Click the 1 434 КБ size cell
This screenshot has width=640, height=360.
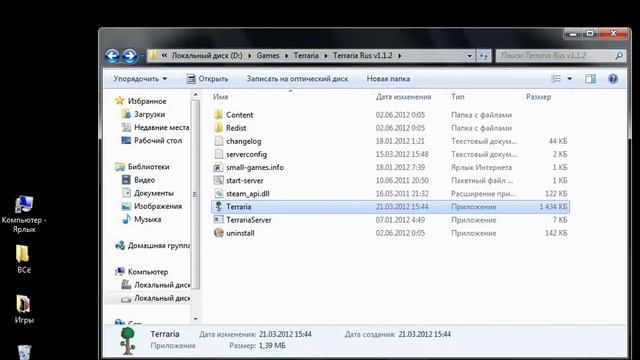tap(553, 207)
